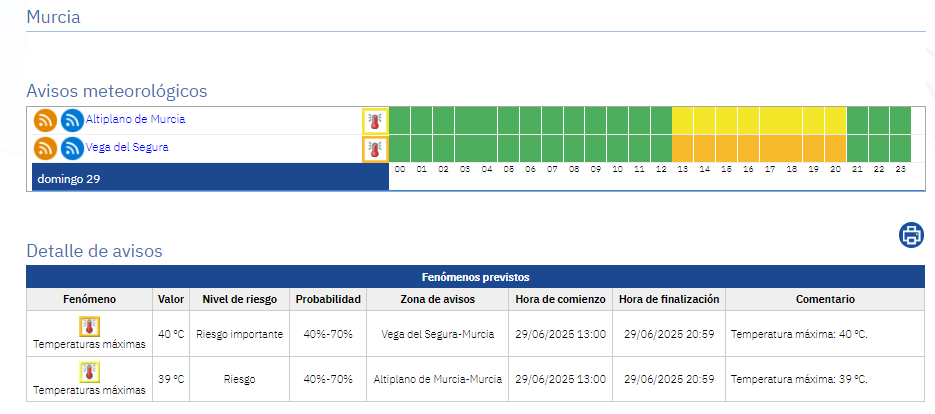Click the domingo 29 date label
The width and height of the screenshot is (935, 414).
(69, 179)
